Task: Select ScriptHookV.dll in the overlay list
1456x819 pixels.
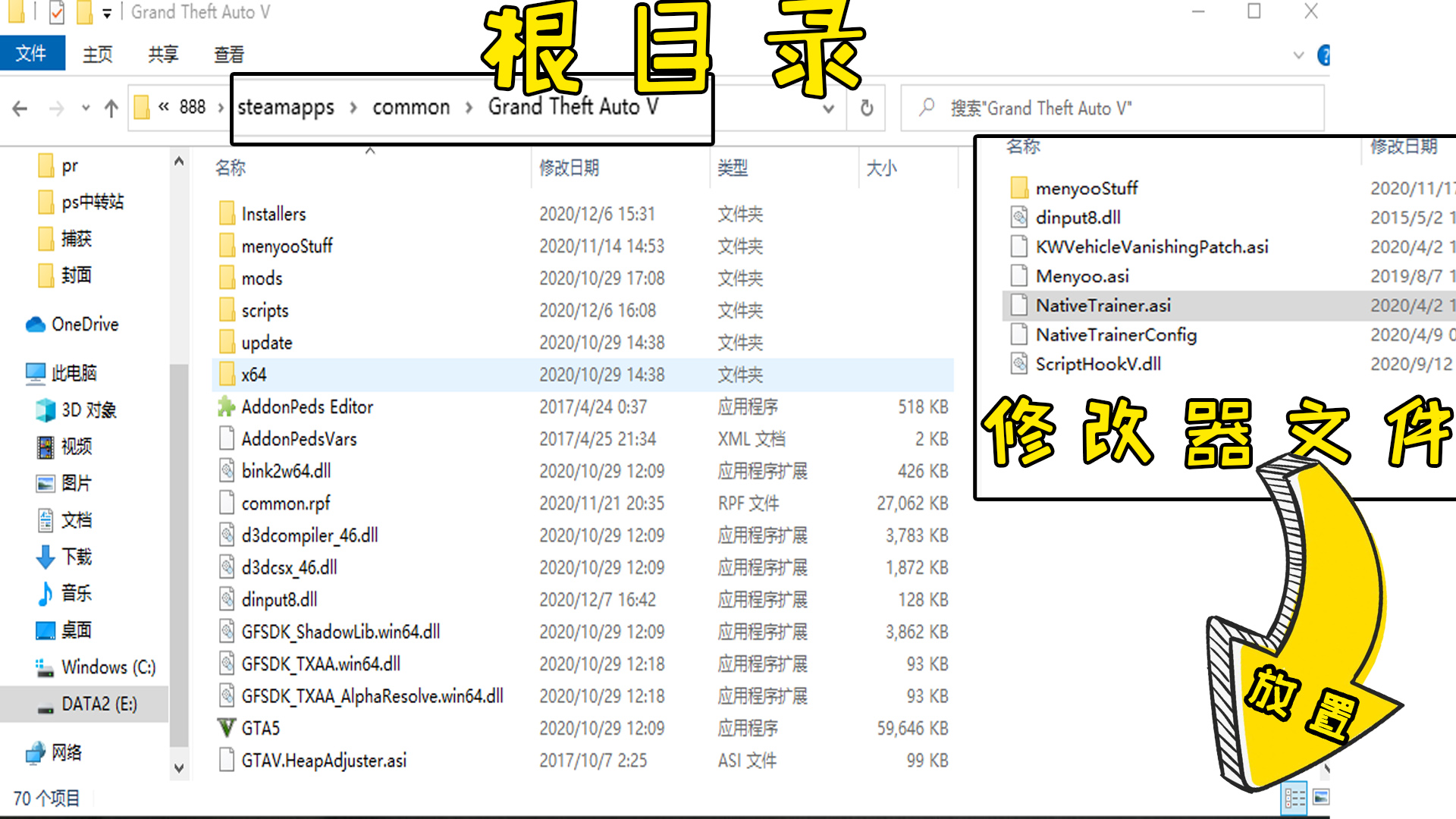Action: 1098,364
